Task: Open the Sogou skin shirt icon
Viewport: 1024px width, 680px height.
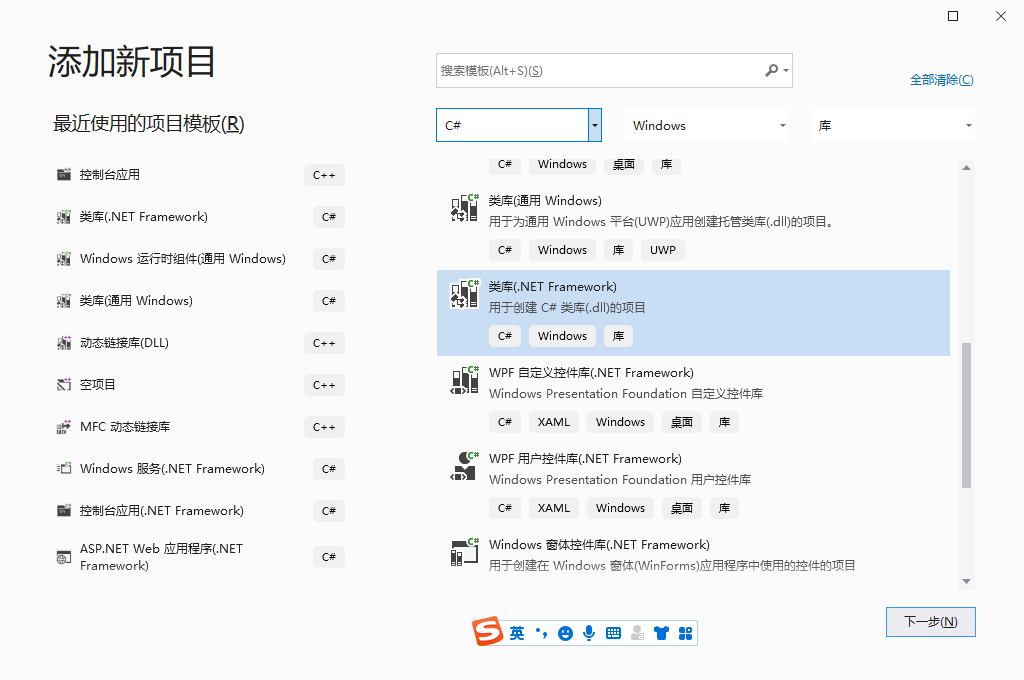Action: coord(661,633)
